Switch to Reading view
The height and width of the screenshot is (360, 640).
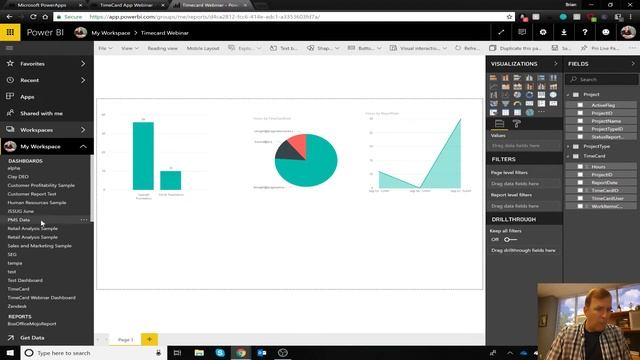[162, 48]
